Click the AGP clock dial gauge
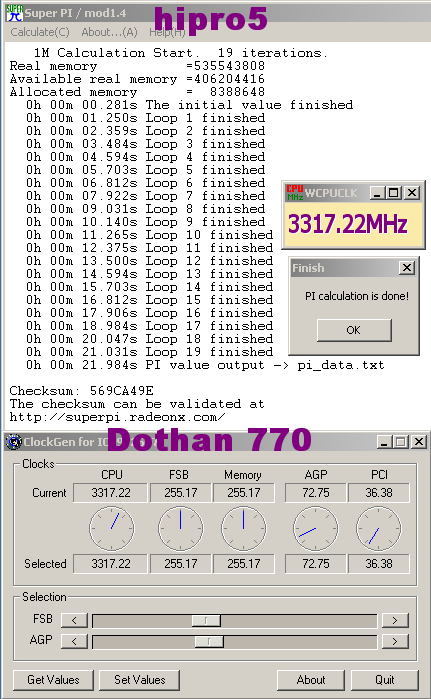The height and width of the screenshot is (699, 431). coord(316,528)
